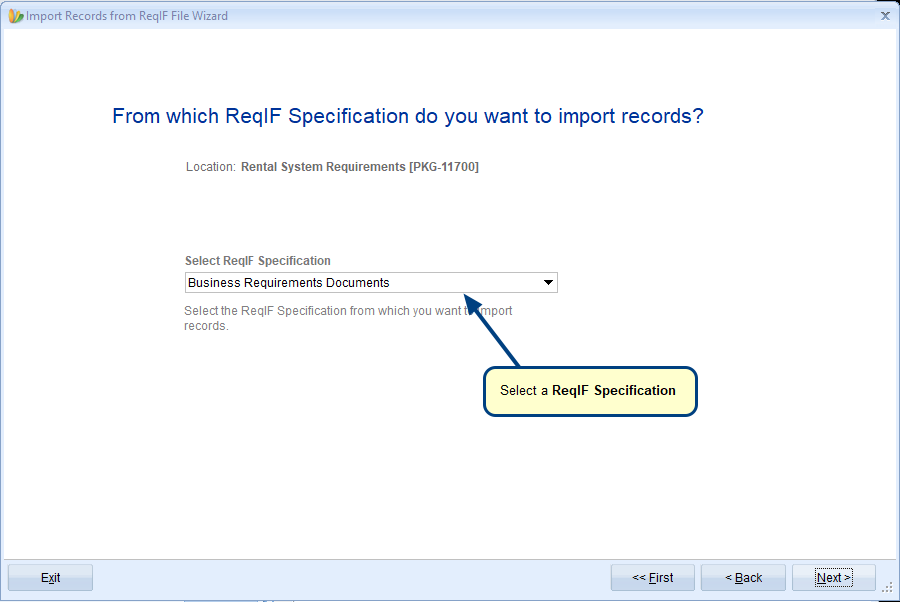Click the blue arrowhead of the callout pointer
900x602 pixels.
pyautogui.click(x=473, y=305)
